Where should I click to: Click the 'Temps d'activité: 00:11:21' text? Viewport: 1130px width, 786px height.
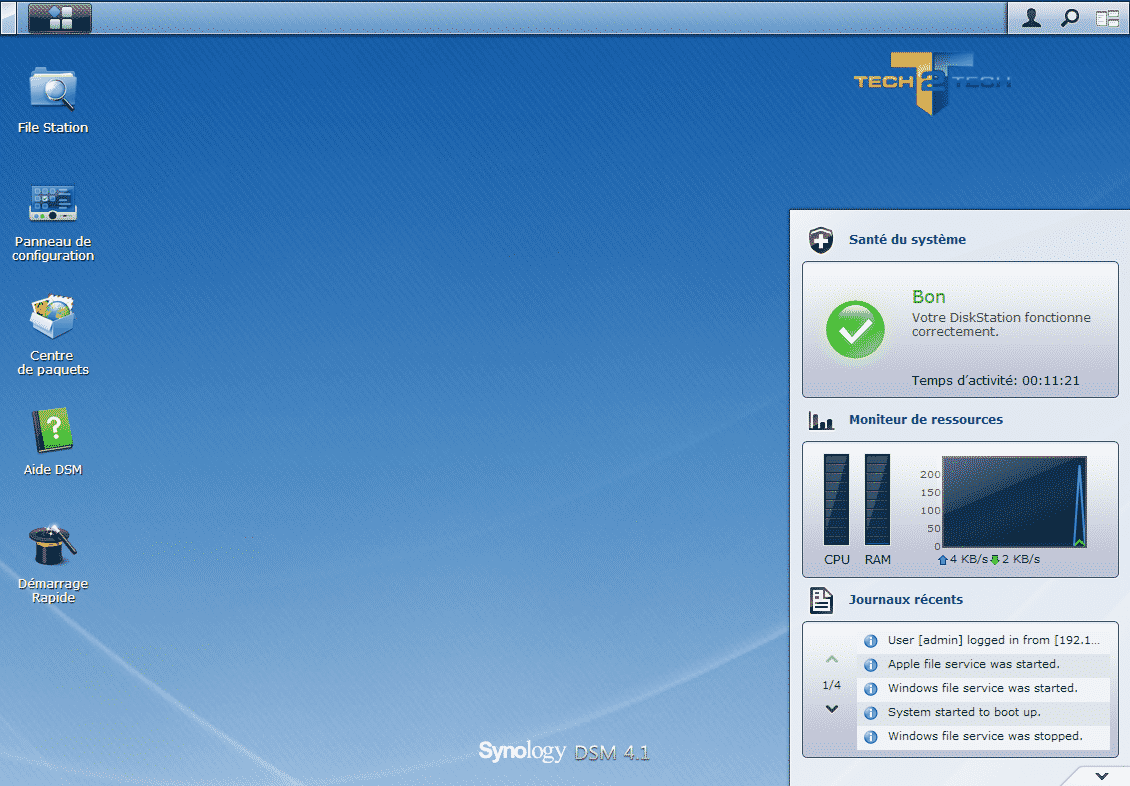[995, 380]
